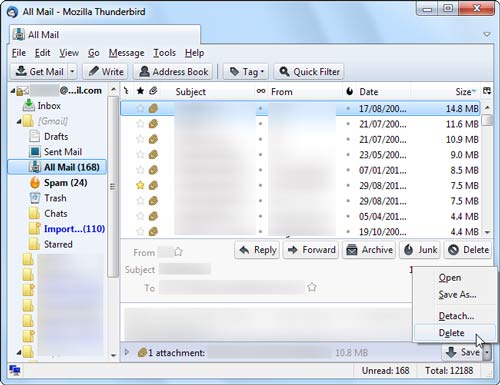
Task: Open the Go menu
Action: 94,53
